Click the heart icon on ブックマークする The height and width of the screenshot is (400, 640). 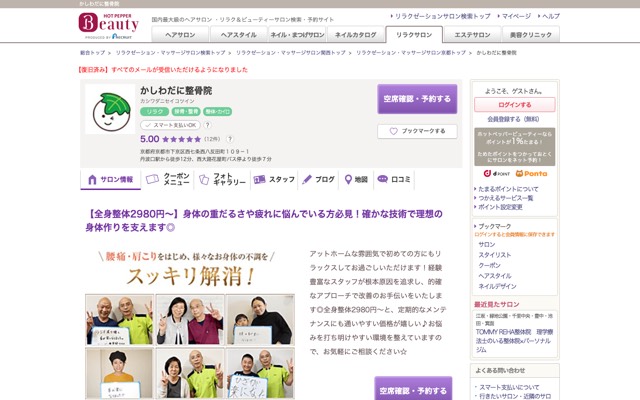coord(393,131)
